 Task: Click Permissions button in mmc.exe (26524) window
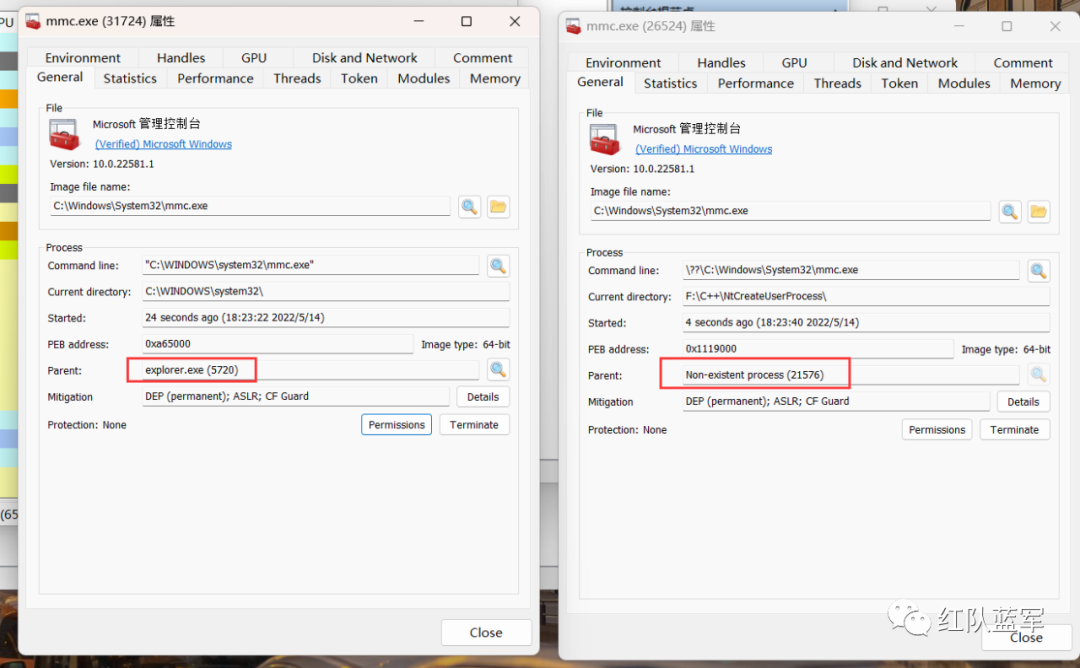click(x=937, y=430)
